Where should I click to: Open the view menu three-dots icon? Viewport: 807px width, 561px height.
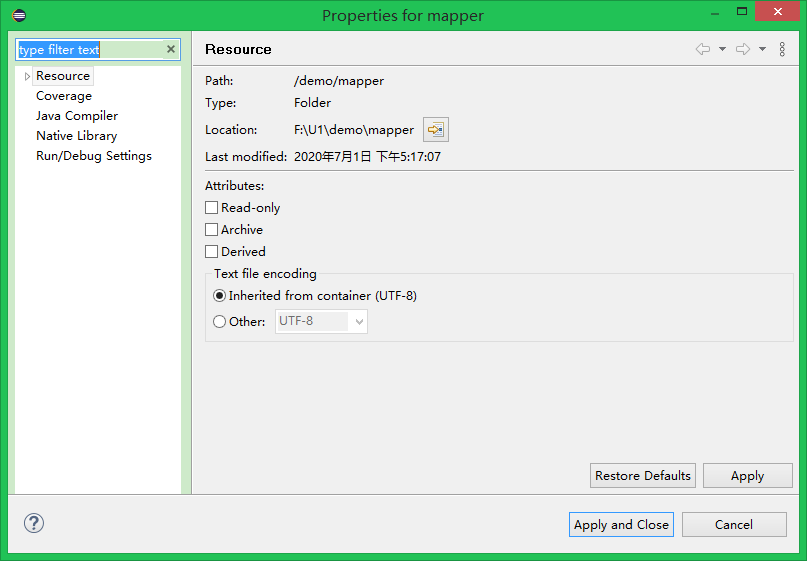tap(782, 49)
